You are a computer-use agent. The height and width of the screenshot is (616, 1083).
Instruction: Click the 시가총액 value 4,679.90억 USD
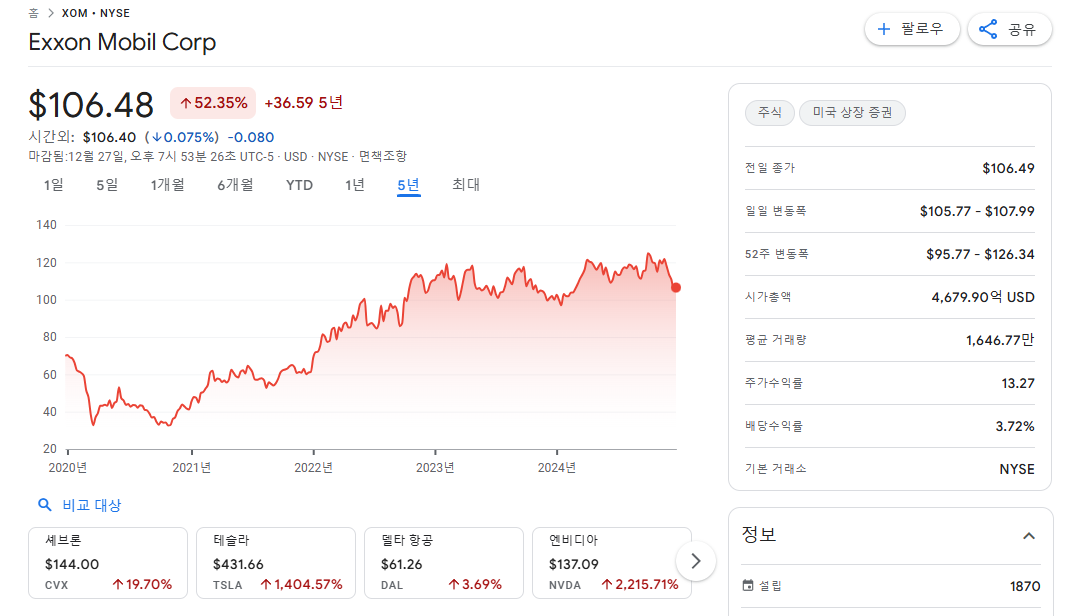click(x=983, y=297)
